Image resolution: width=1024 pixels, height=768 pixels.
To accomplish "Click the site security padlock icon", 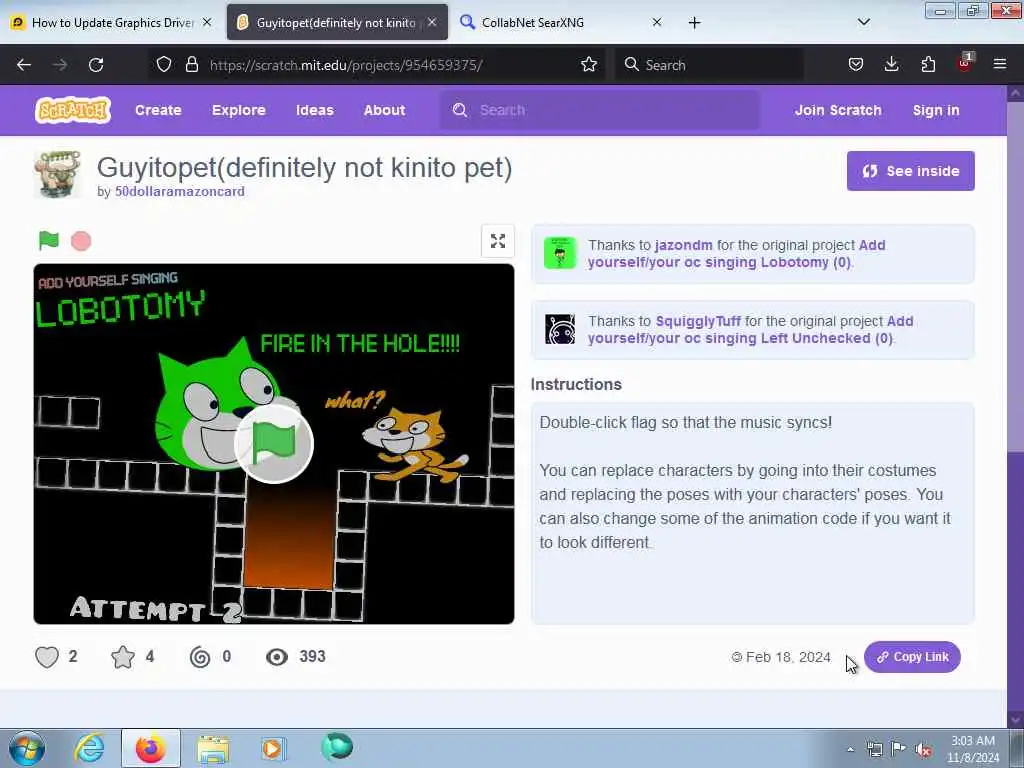I will point(191,64).
